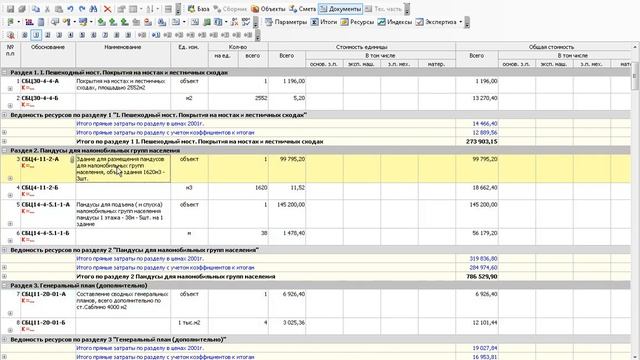The image size is (640, 360).
Task: Open the dropdown arrow next to Экспертиза
Action: click(x=461, y=22)
